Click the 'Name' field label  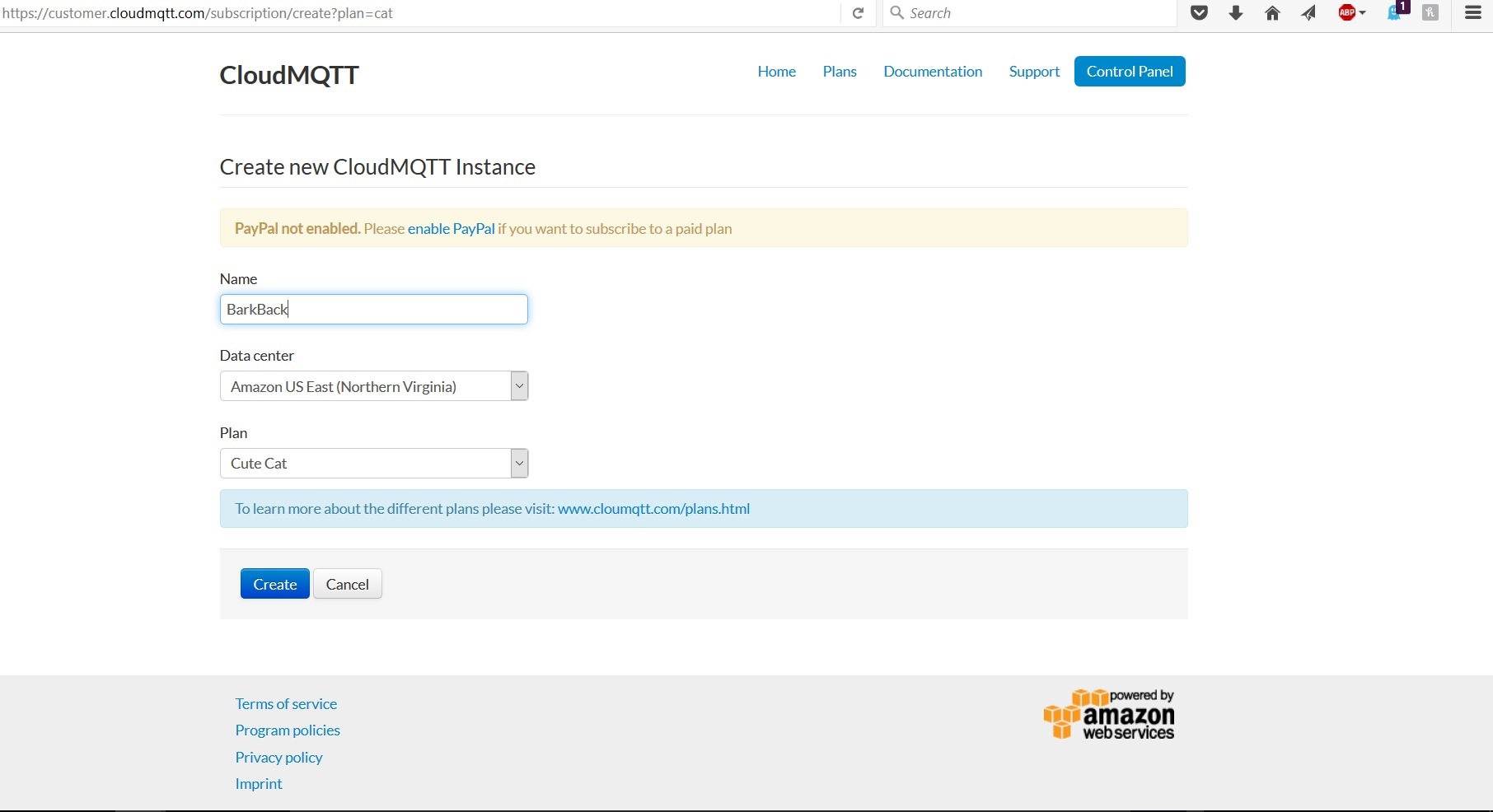click(238, 279)
